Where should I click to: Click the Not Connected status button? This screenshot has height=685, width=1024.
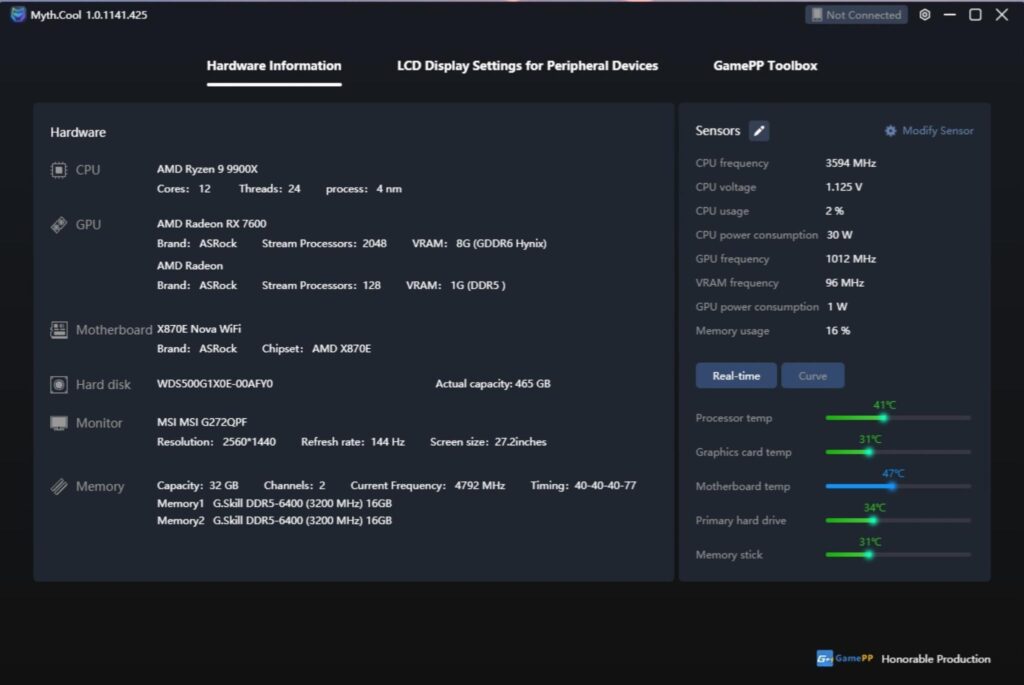856,14
